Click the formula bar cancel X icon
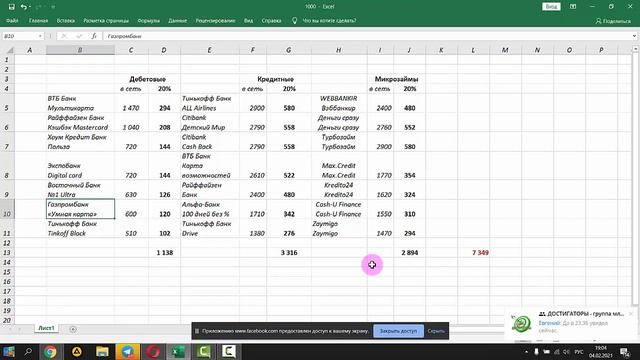 (x=64, y=36)
